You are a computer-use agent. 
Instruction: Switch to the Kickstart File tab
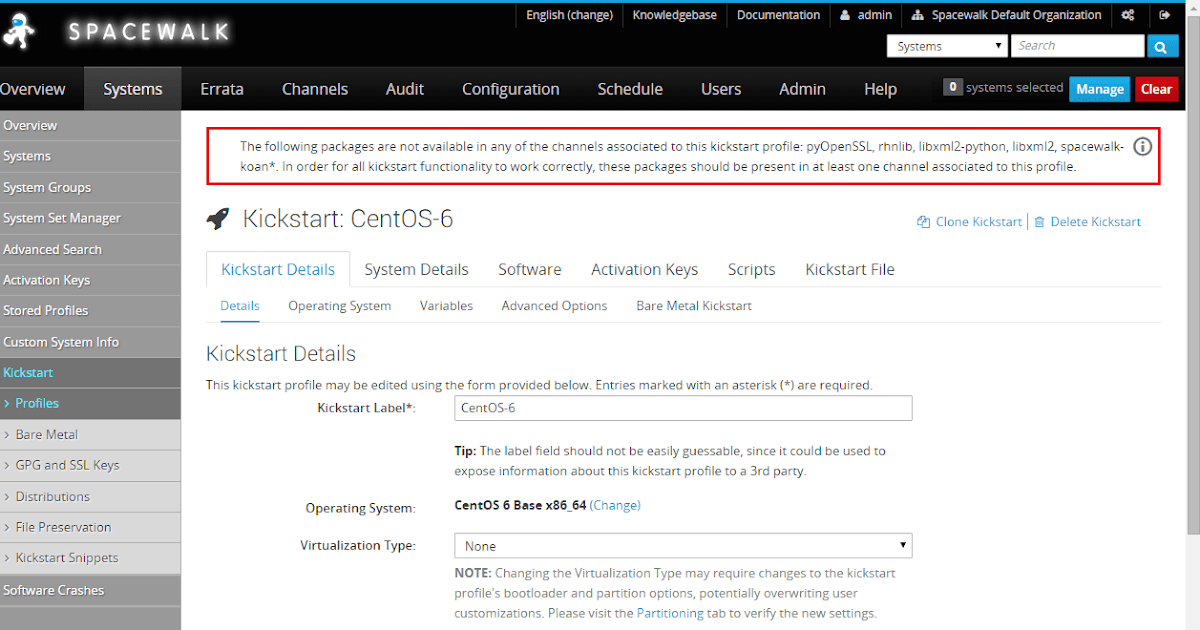pos(850,269)
